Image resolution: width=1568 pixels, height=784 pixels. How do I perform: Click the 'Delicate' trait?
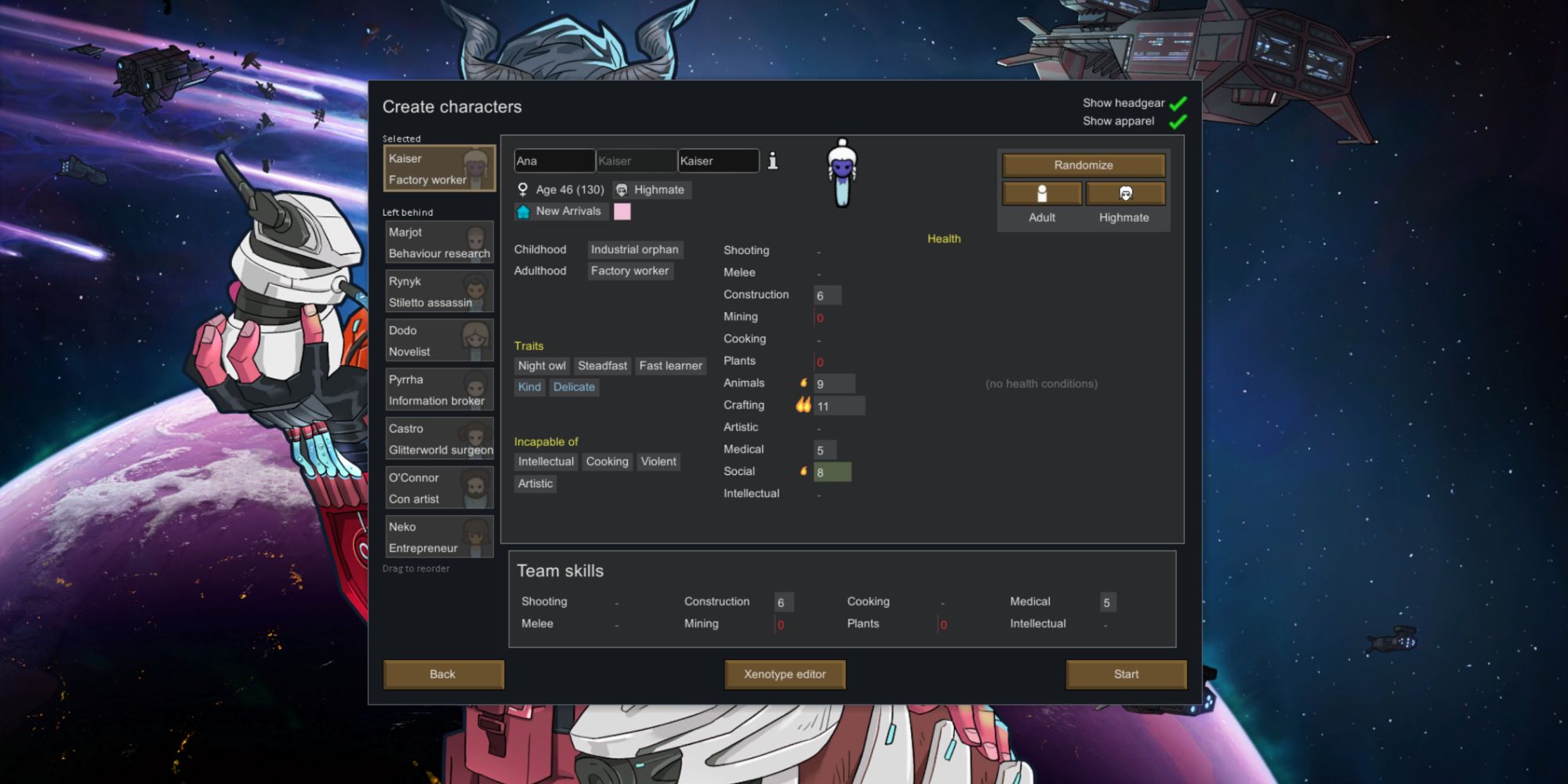coord(574,387)
